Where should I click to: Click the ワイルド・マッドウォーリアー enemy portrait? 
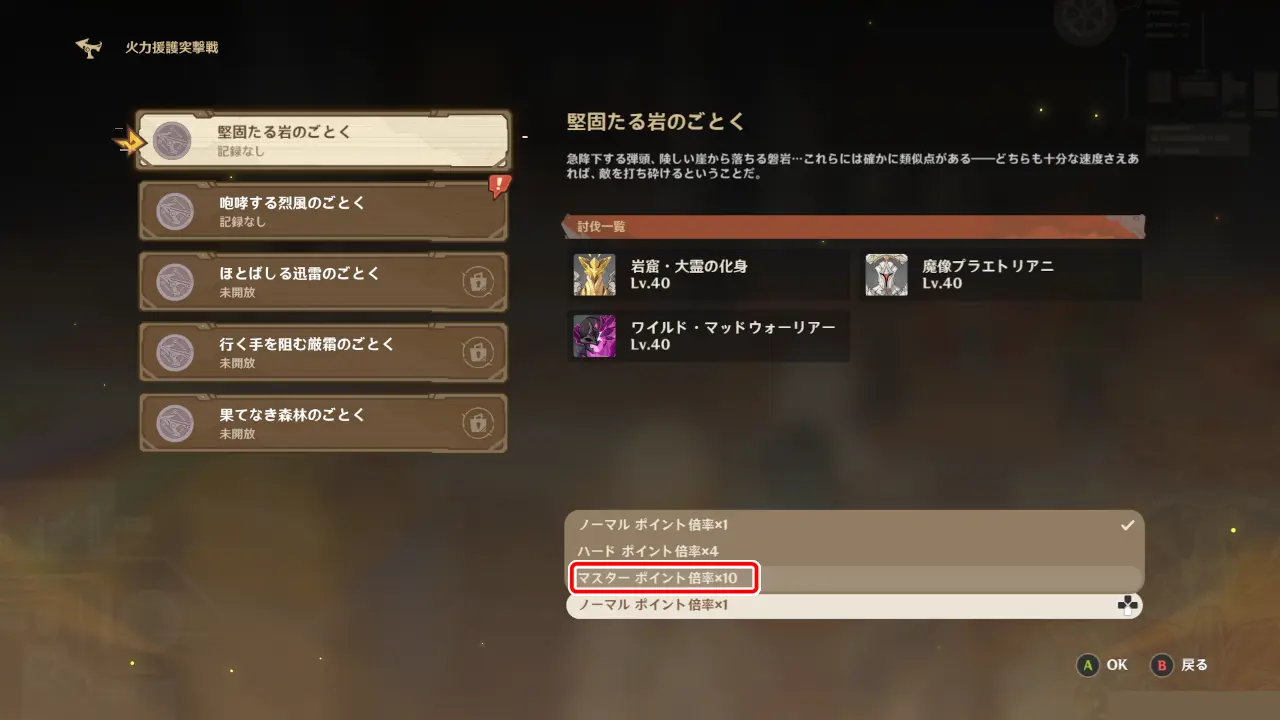point(594,336)
